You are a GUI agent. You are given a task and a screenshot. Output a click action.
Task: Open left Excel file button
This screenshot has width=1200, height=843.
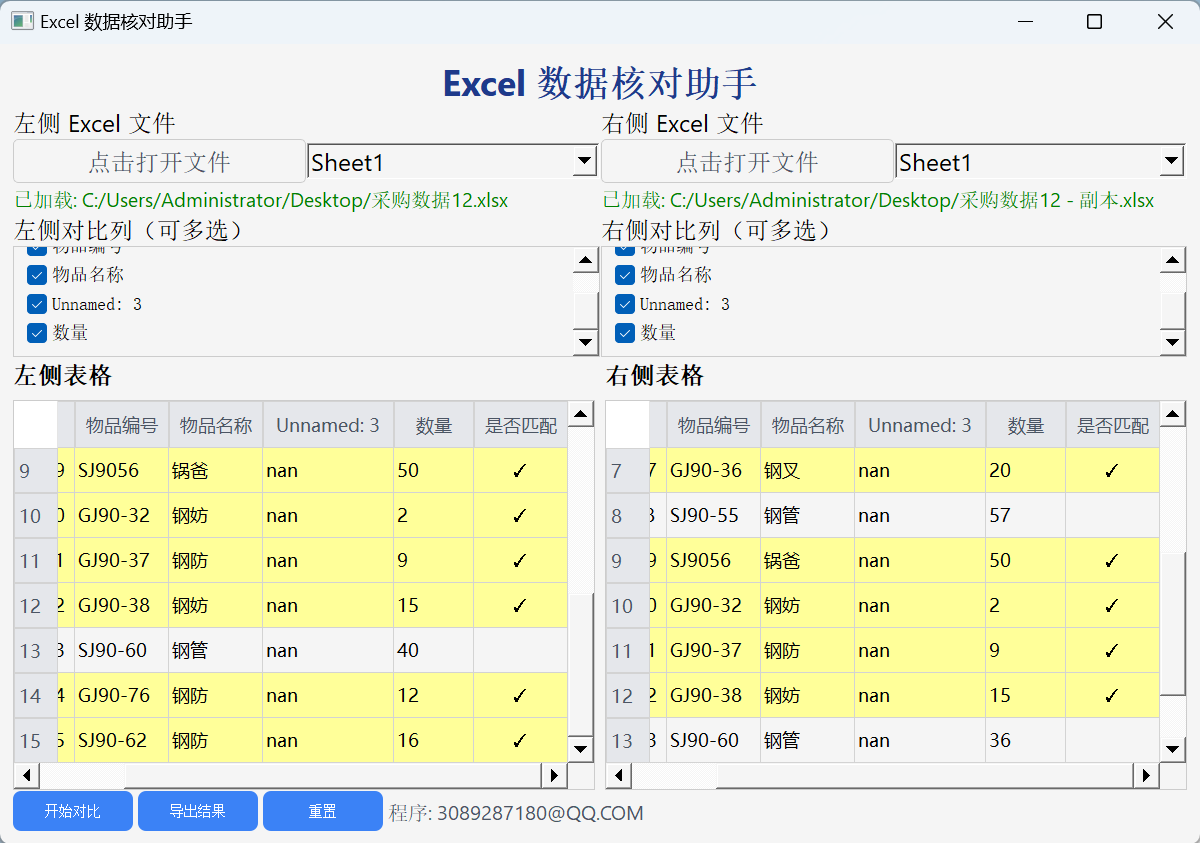159,161
